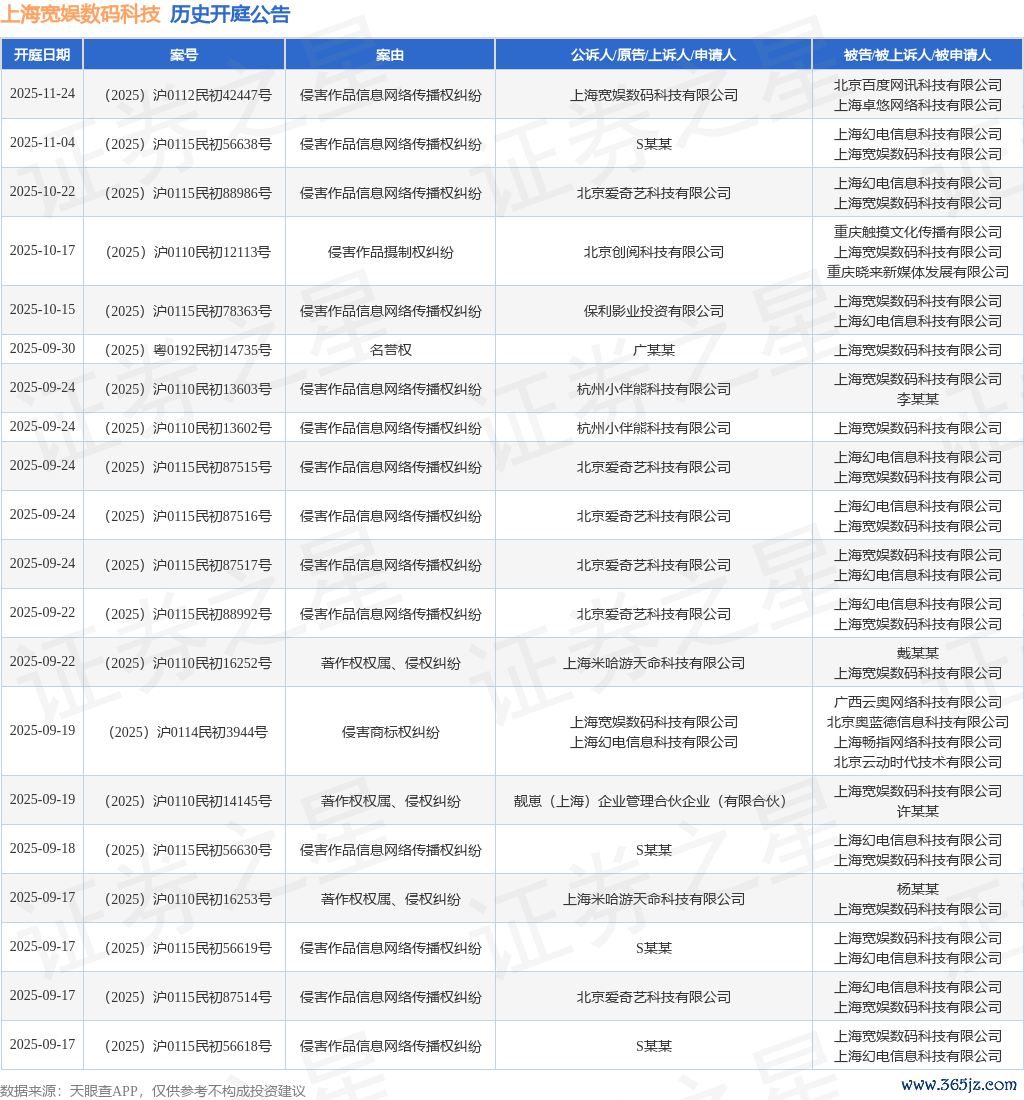This screenshot has width=1024, height=1100.
Task: Open case (2025)沪0115民初56618号
Action: [x=184, y=1046]
